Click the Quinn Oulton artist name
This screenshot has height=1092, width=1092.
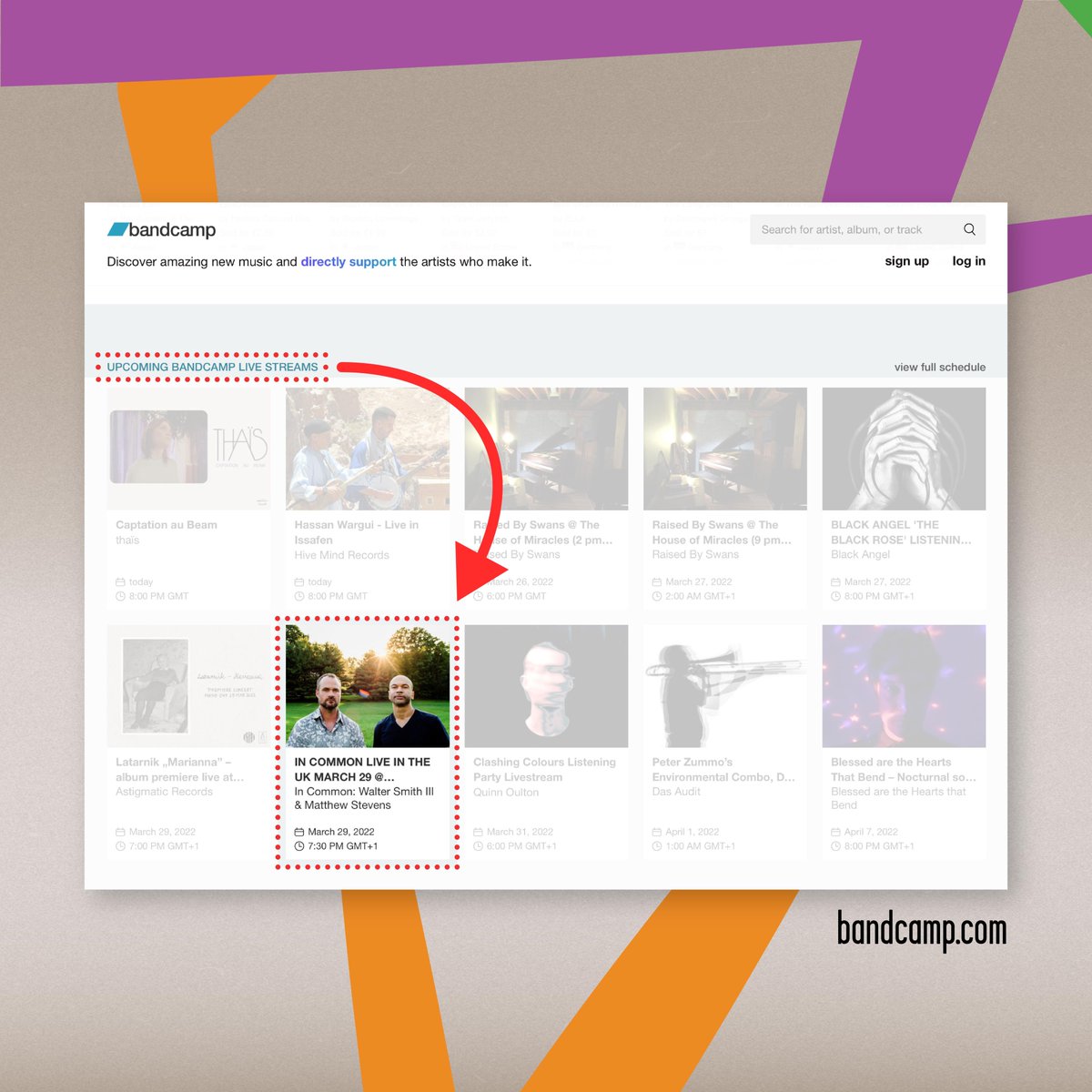tap(506, 792)
